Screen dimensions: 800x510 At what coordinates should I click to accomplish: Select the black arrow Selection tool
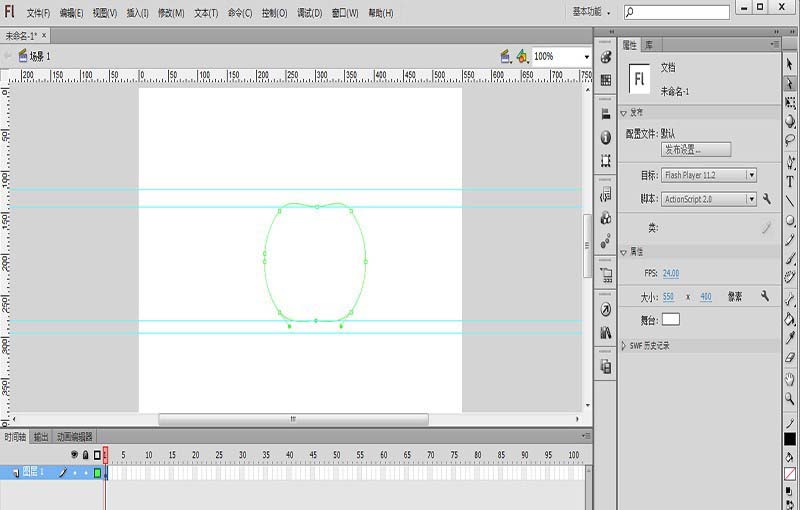(x=790, y=64)
